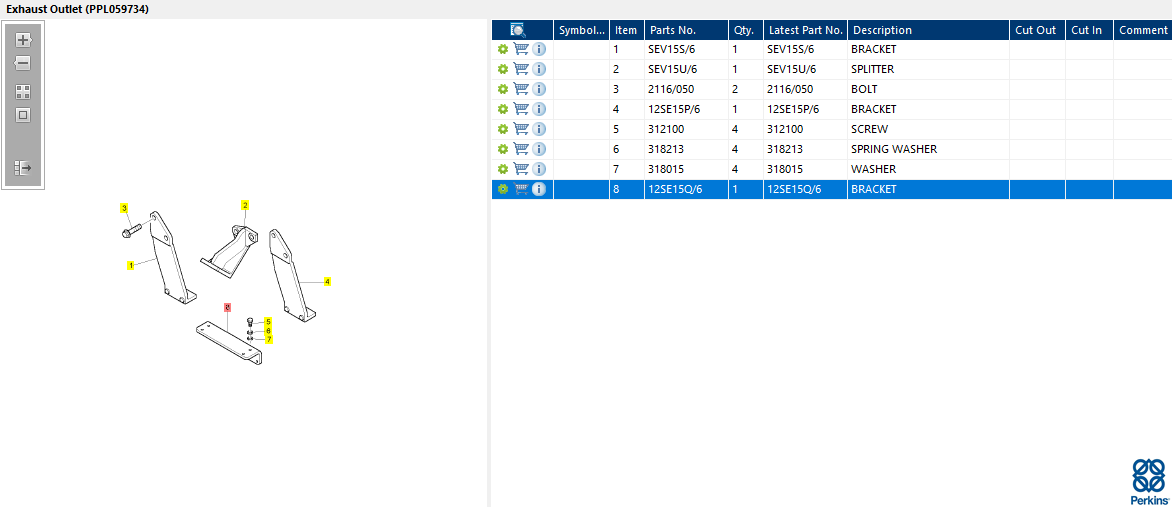Add 12SE15Q/6 bracket to cart
The height and width of the screenshot is (507, 1172).
pyautogui.click(x=521, y=189)
